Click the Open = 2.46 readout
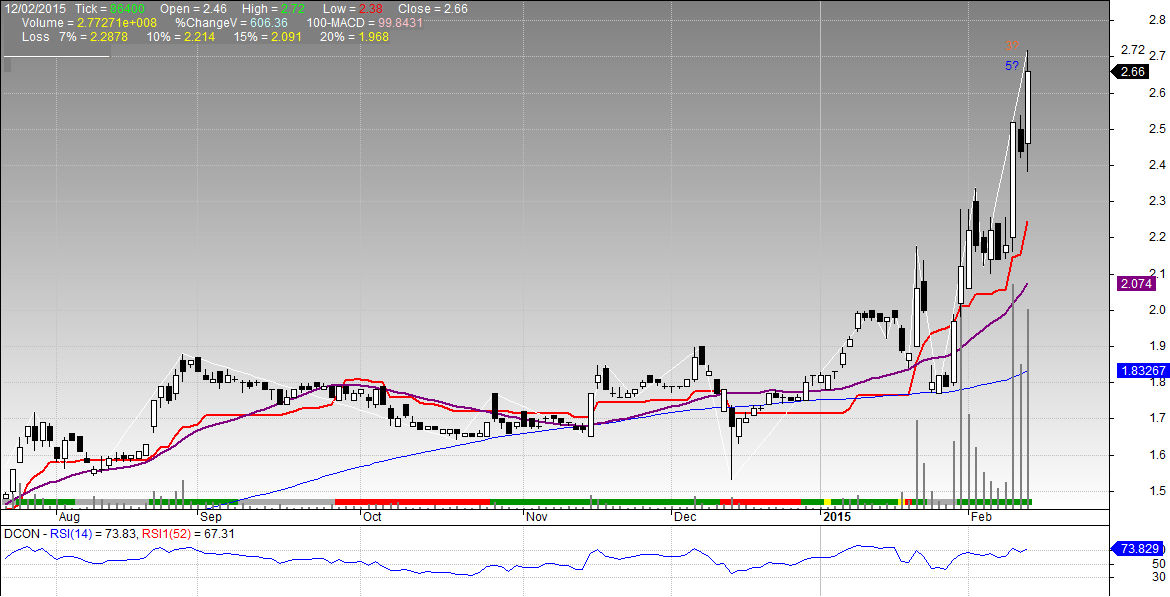The image size is (1170, 597). pos(193,9)
